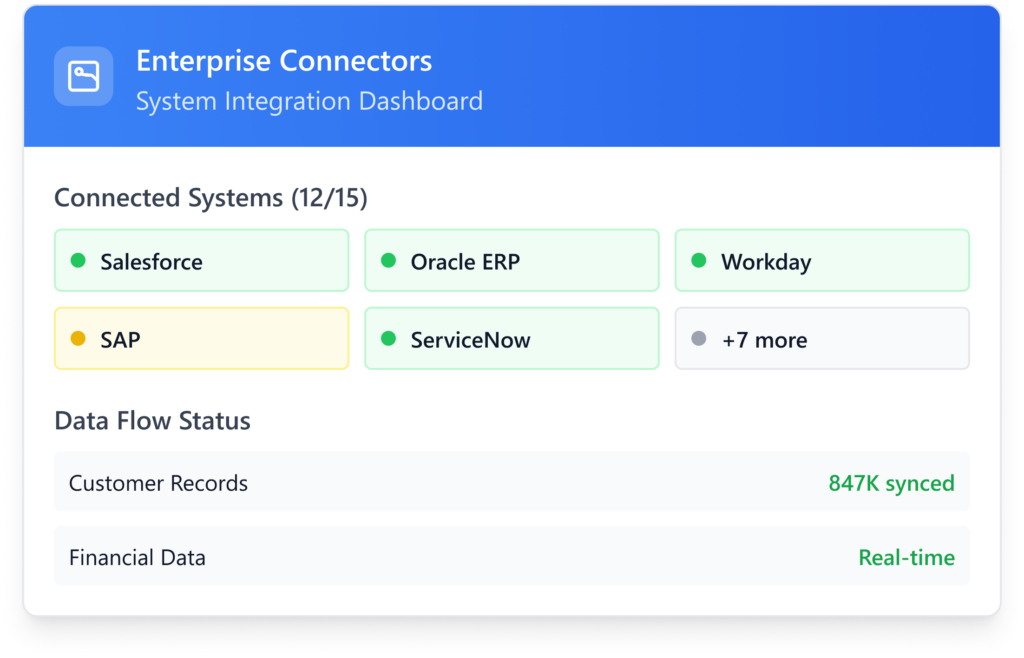Select the Financial Data flow row

511,556
